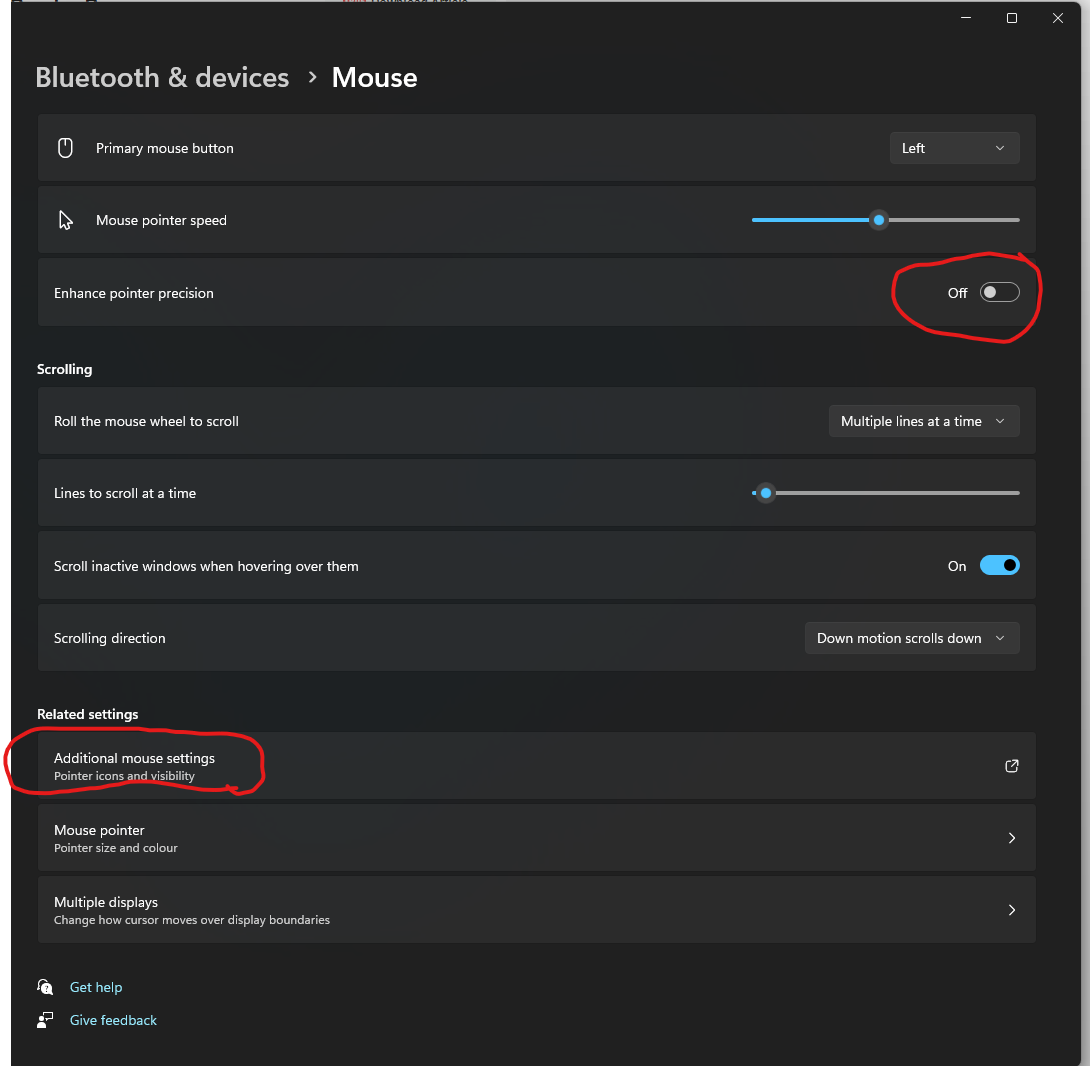Open the Primary mouse button dropdown
Screen dimensions: 1090x1066
tap(954, 148)
